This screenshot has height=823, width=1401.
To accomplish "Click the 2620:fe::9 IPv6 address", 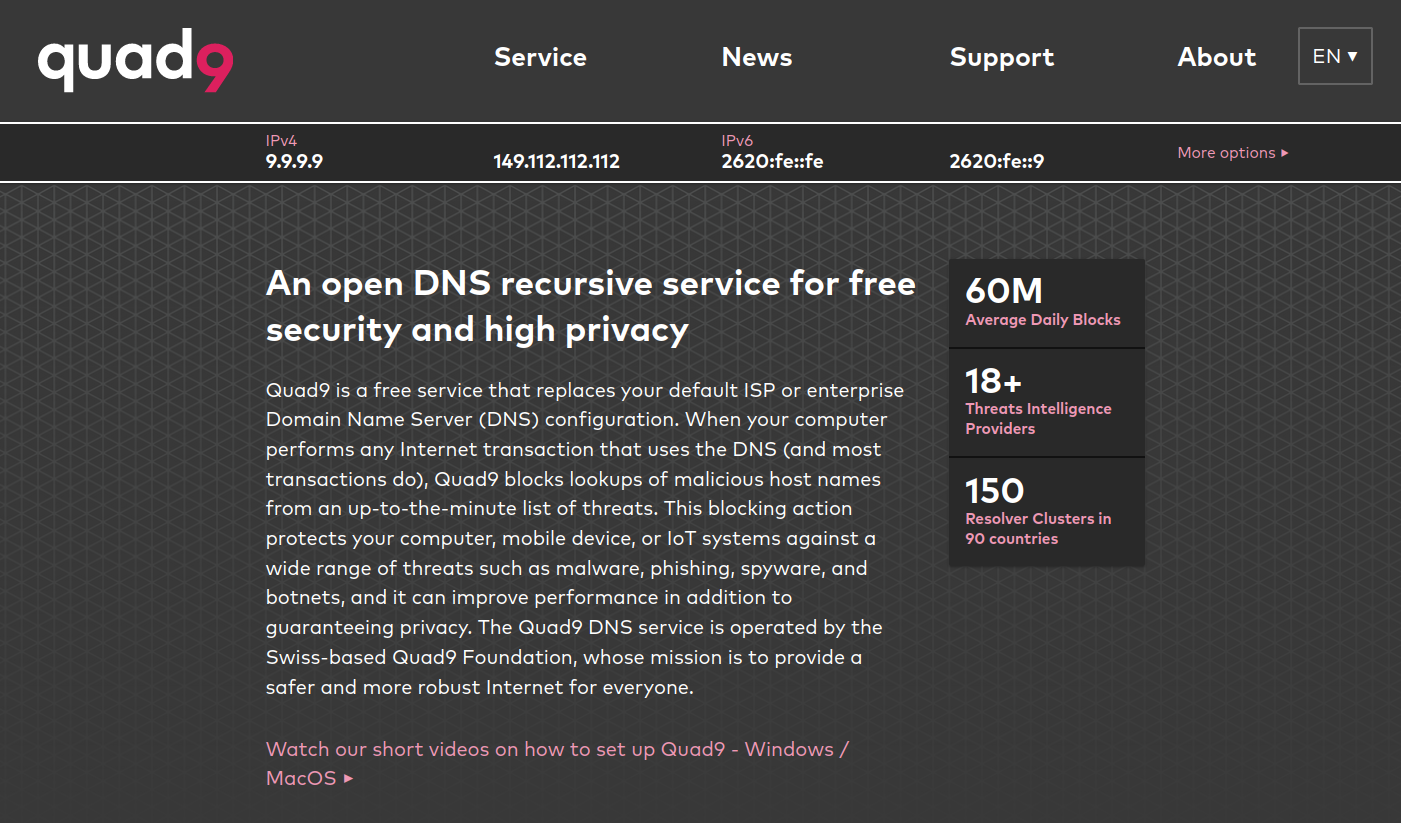I will (x=996, y=161).
